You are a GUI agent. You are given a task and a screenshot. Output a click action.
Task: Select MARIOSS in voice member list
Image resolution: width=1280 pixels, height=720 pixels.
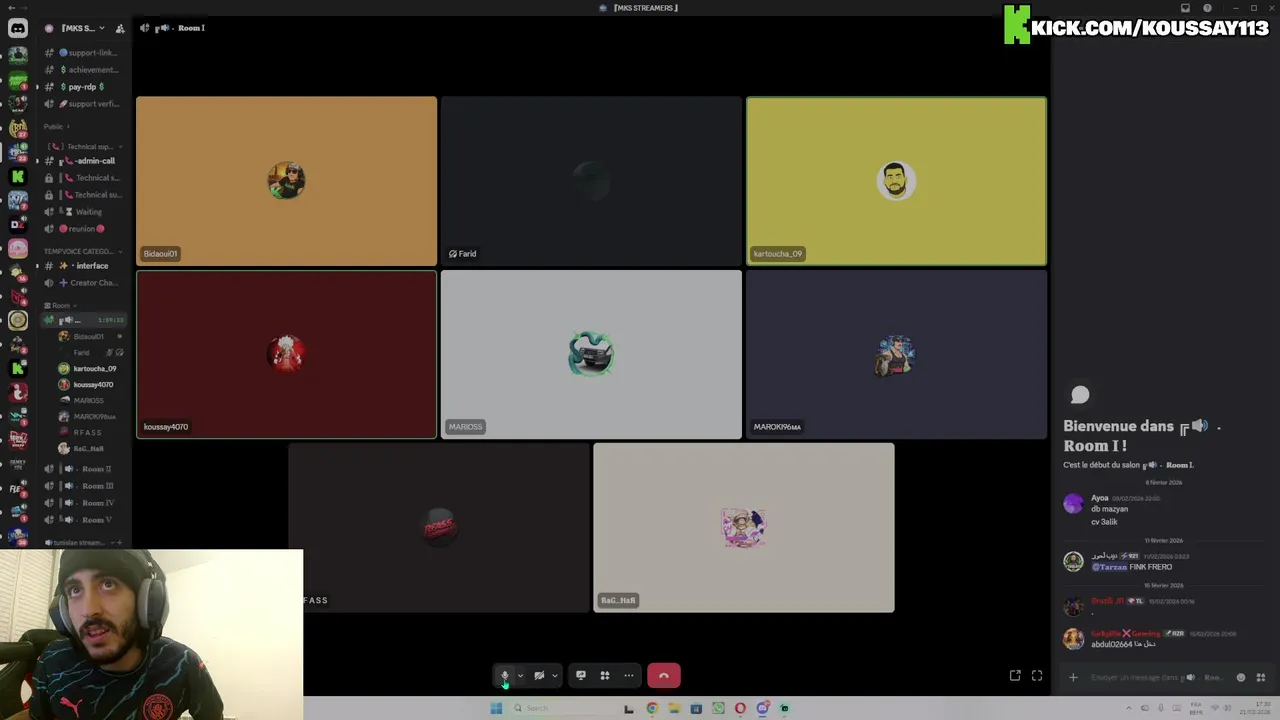click(90, 401)
